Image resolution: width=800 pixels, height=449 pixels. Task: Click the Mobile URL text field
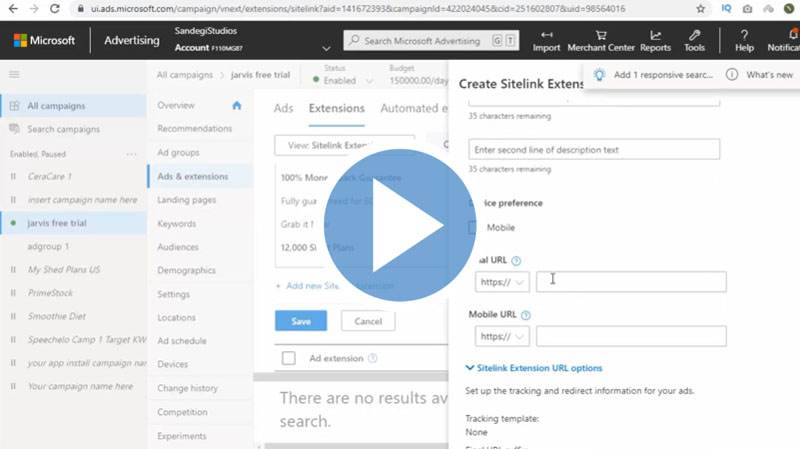(631, 336)
